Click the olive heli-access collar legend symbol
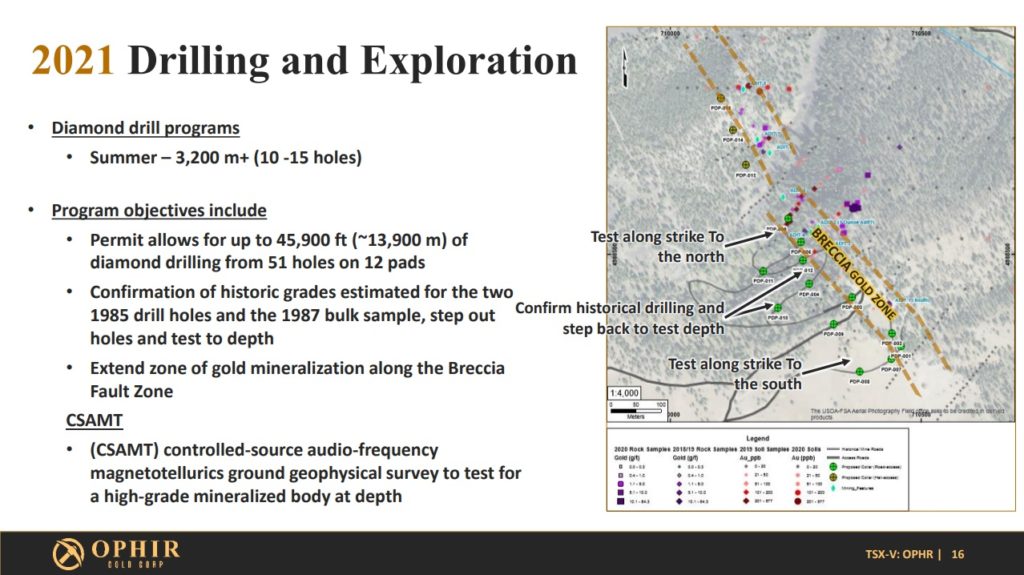 click(833, 477)
